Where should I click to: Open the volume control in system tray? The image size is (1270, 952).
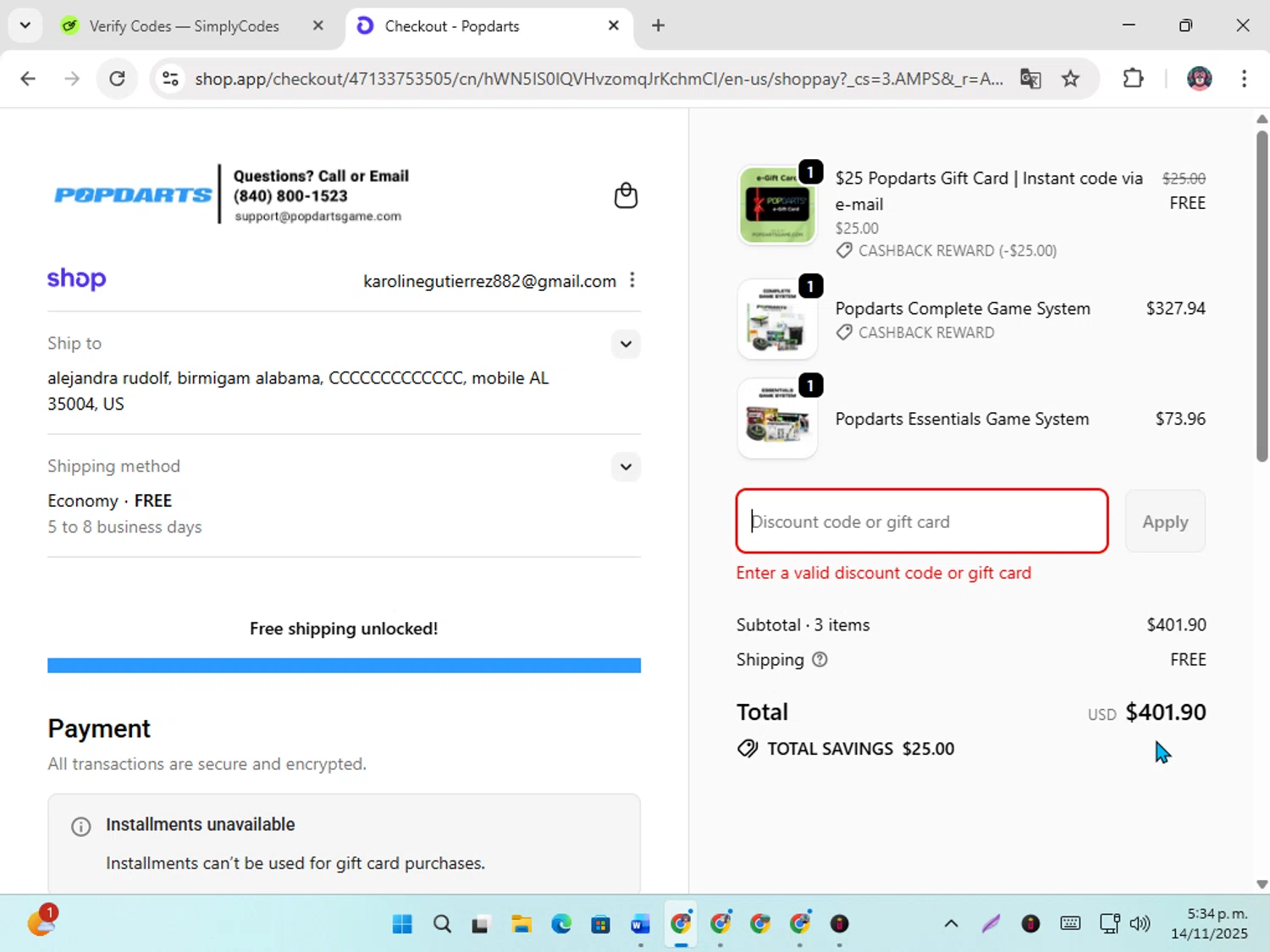(1140, 924)
